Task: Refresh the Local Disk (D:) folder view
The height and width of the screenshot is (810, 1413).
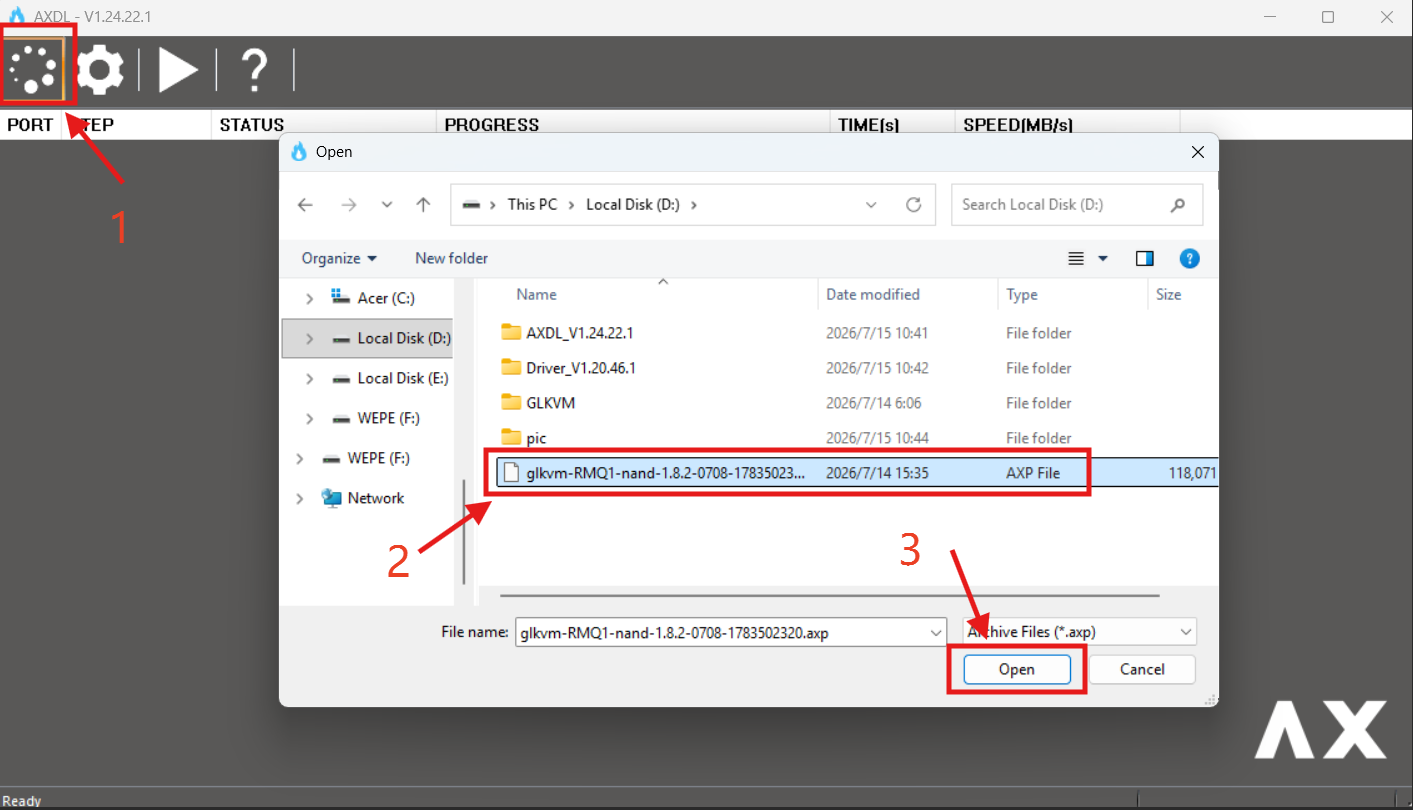Action: click(x=913, y=204)
